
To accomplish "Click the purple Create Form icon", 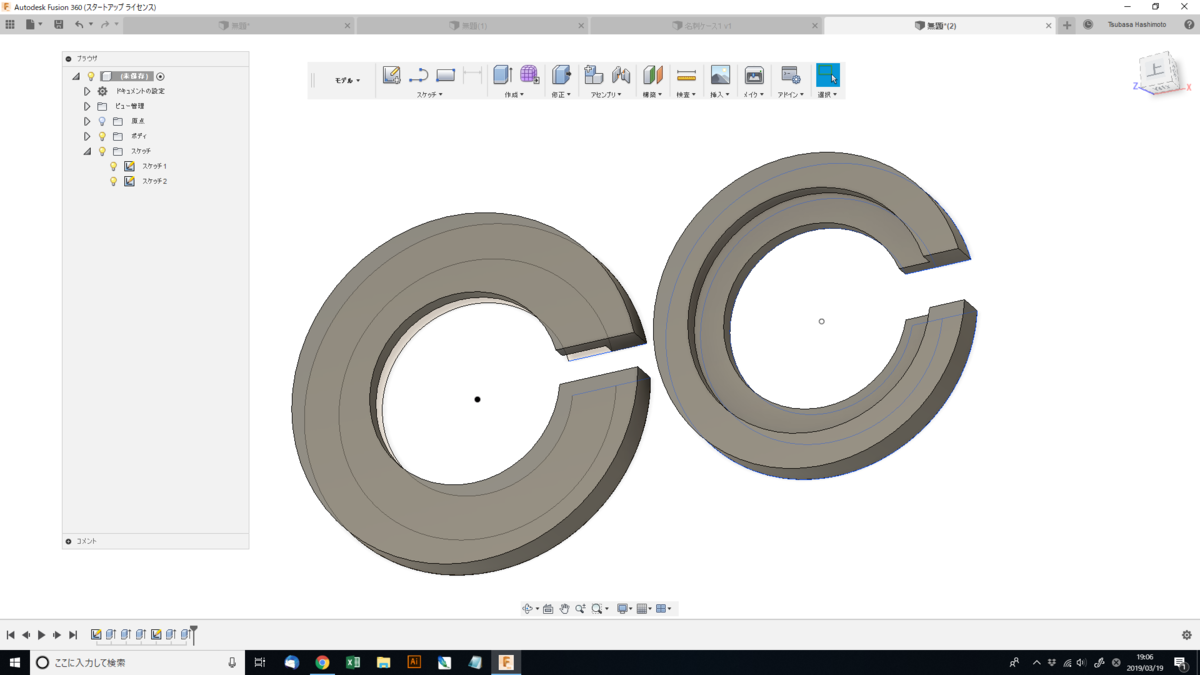I will 529,75.
